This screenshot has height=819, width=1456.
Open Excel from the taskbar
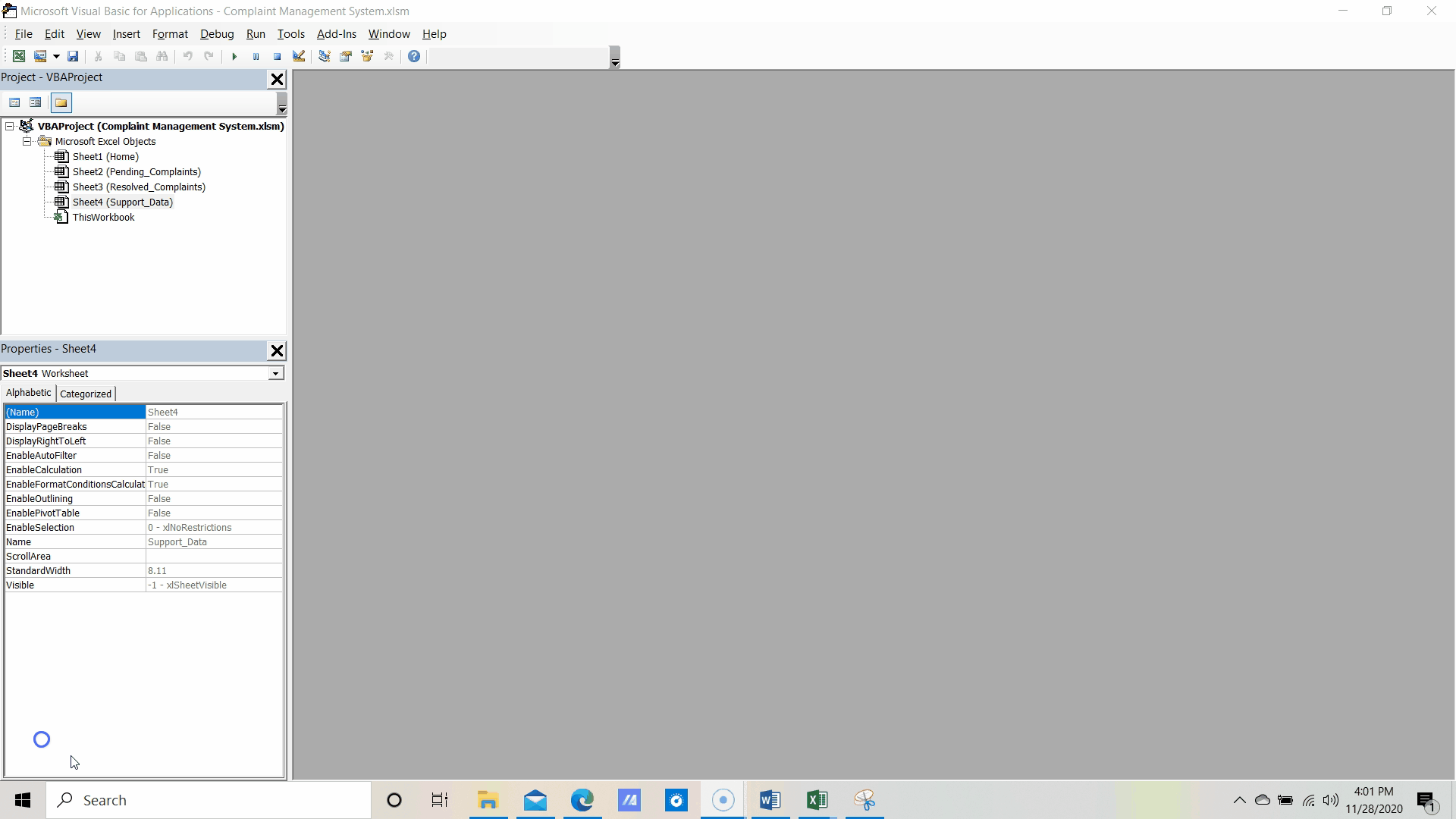[817, 800]
